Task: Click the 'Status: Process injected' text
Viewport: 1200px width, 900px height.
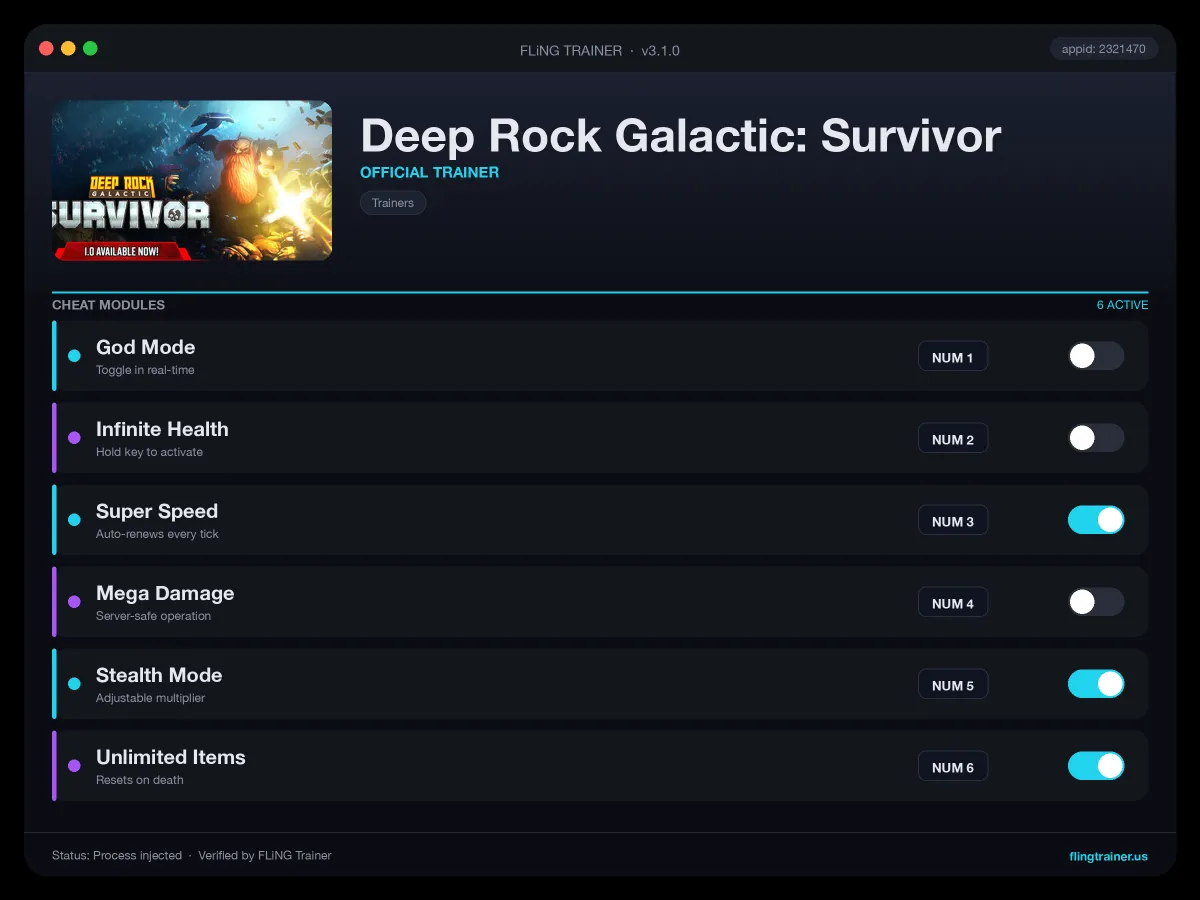Action: (x=117, y=856)
